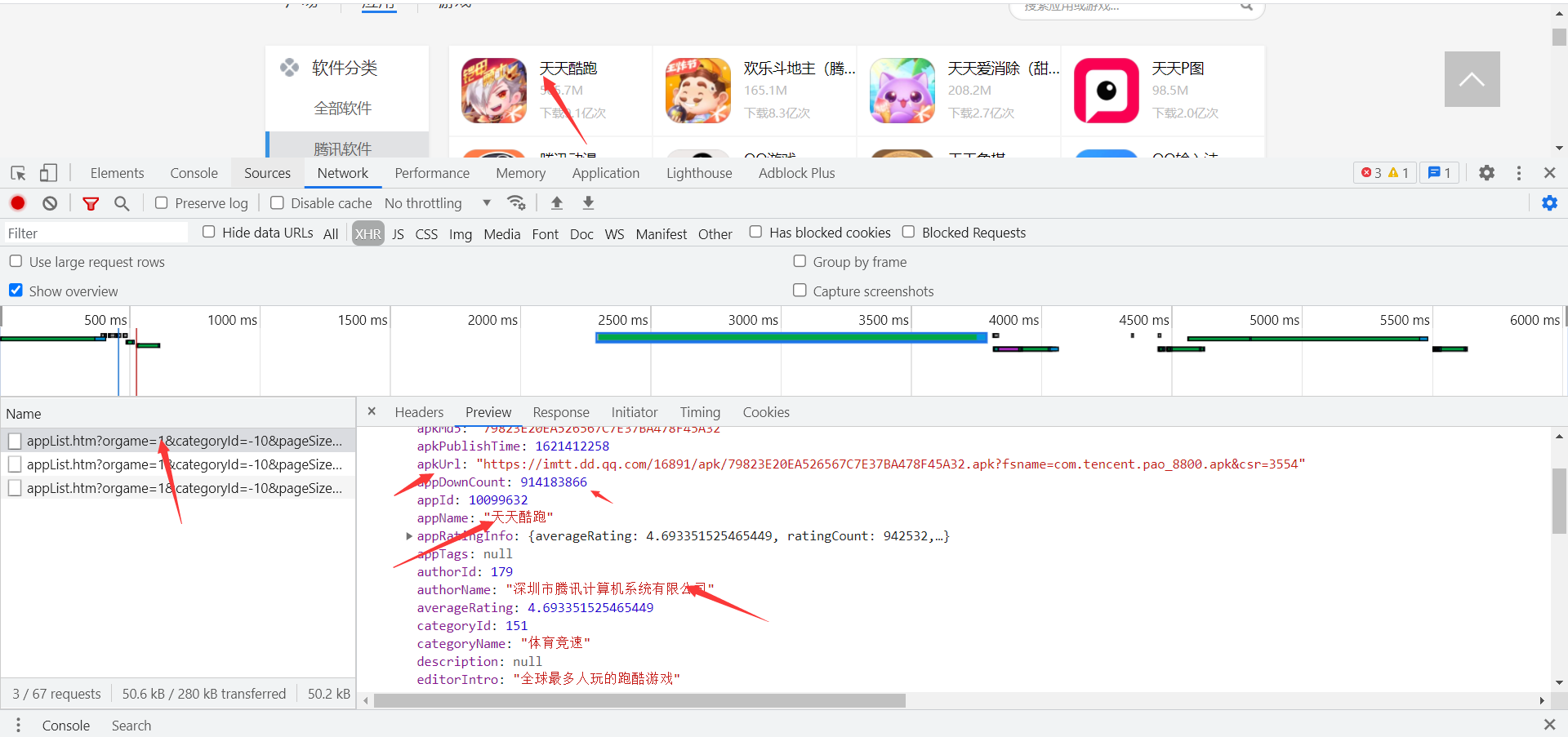
Task: Click the page search box
Action: coord(1137,8)
